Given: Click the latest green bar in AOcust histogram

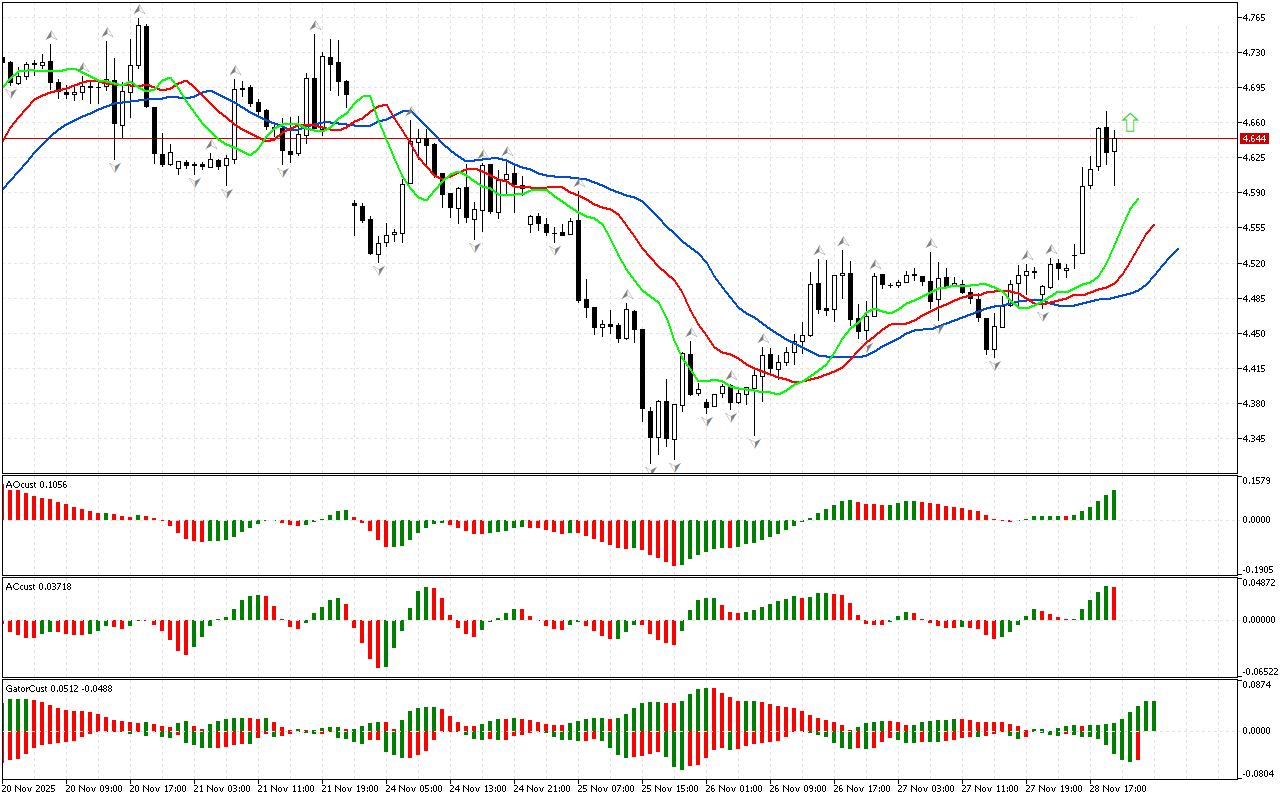Looking at the screenshot, I should [x=1113, y=505].
